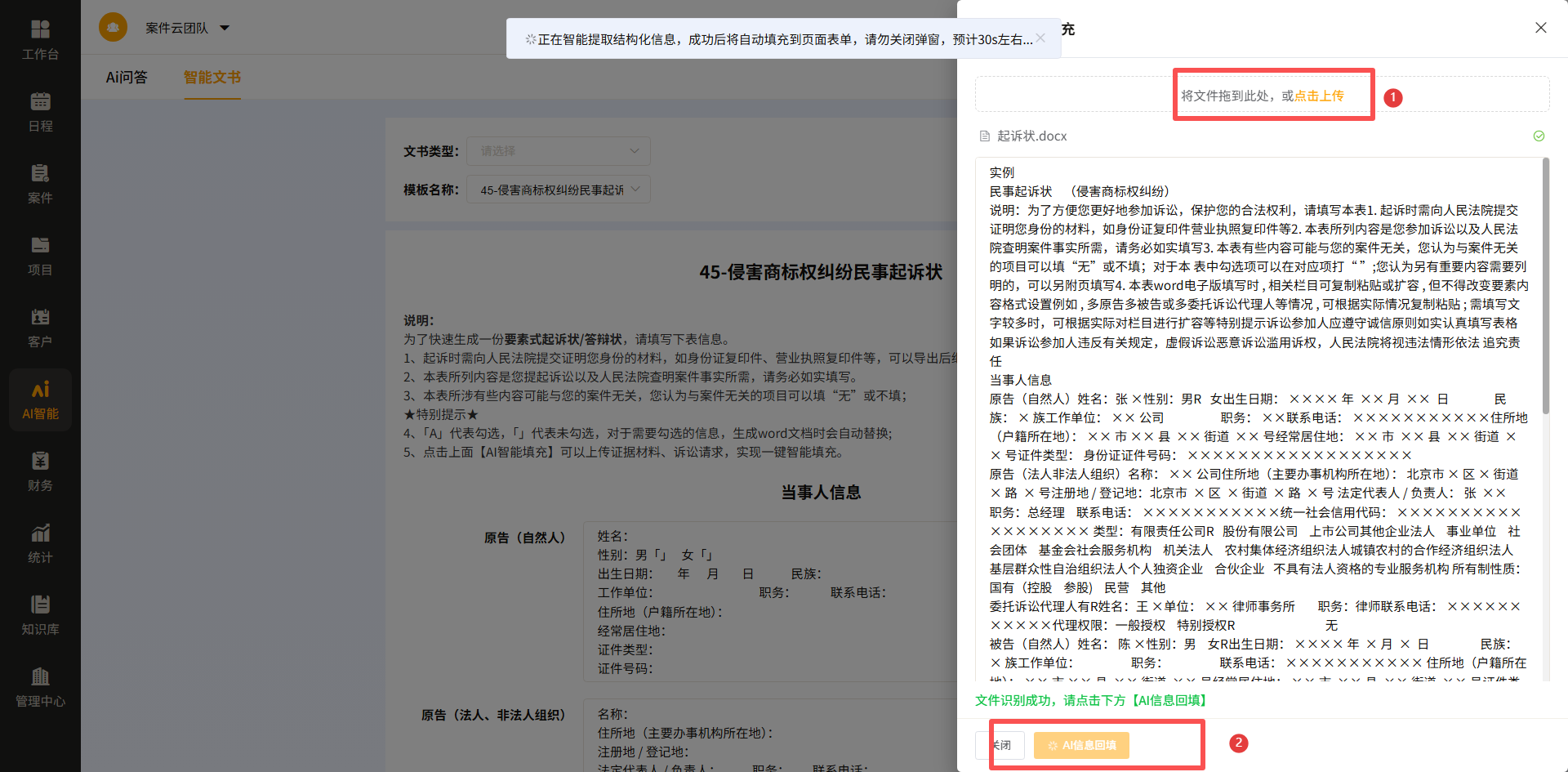1568x772 pixels.
Task: Select the AI智能 sidebar icon
Action: (x=40, y=398)
